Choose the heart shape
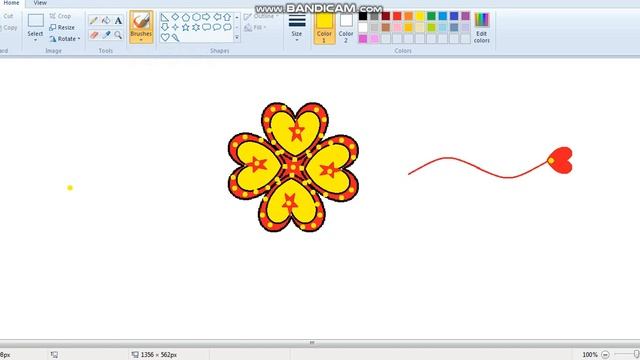This screenshot has height=360, width=640. [x=165, y=38]
